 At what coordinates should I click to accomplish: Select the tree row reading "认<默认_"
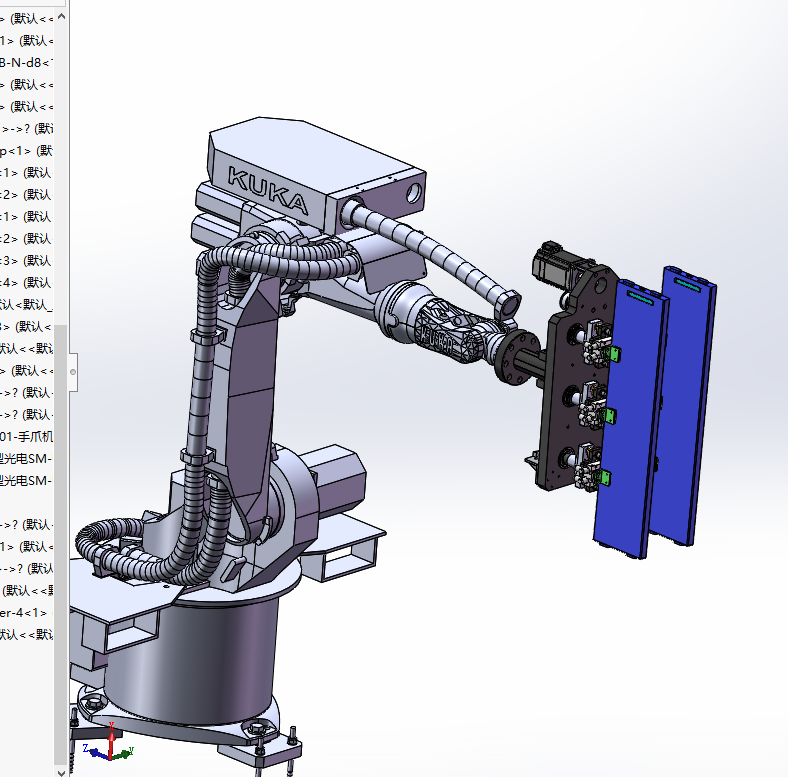pyautogui.click(x=27, y=305)
